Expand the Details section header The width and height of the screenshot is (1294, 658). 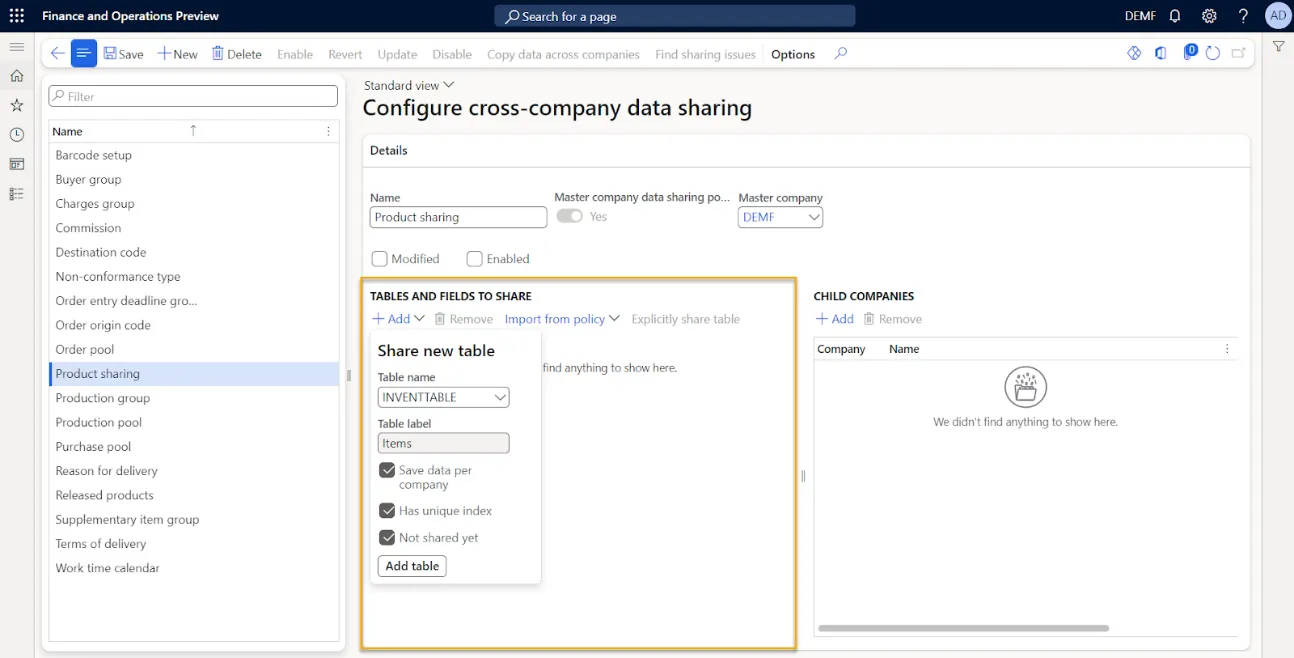pos(806,150)
